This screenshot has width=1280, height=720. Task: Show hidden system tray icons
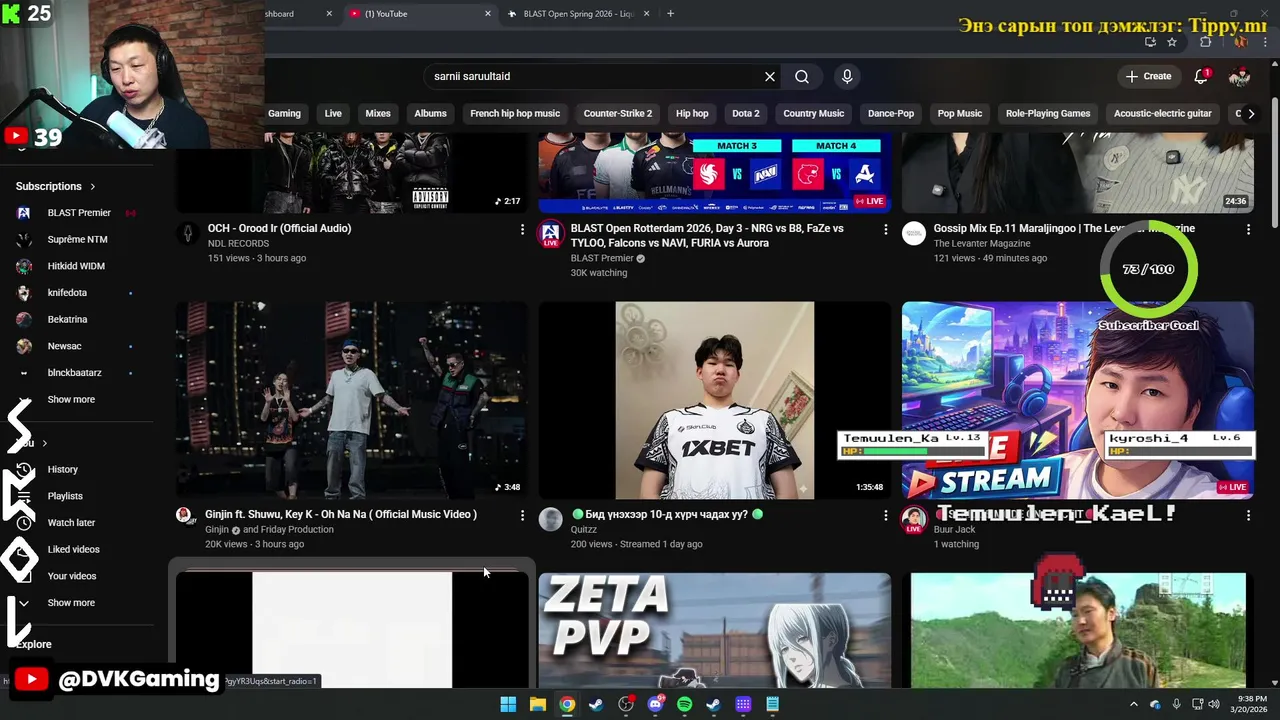[1134, 704]
